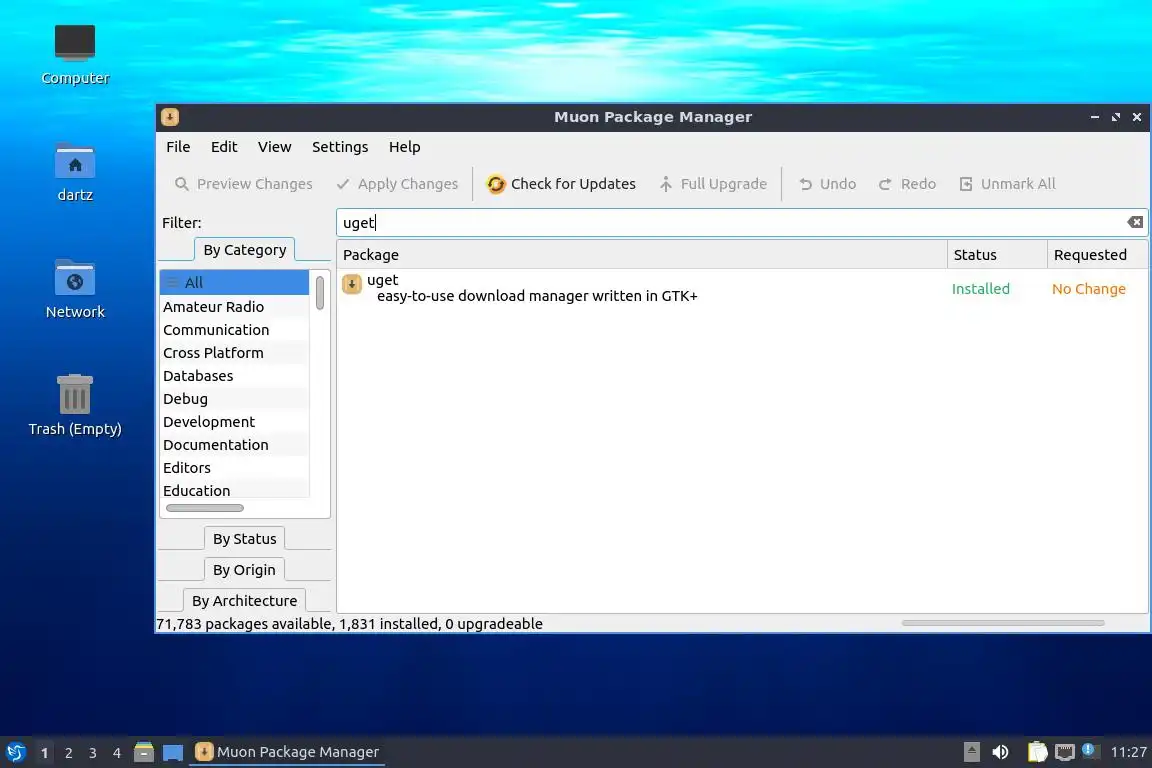Clear the filter text with the clear icon
This screenshot has height=768, width=1152.
click(x=1135, y=222)
